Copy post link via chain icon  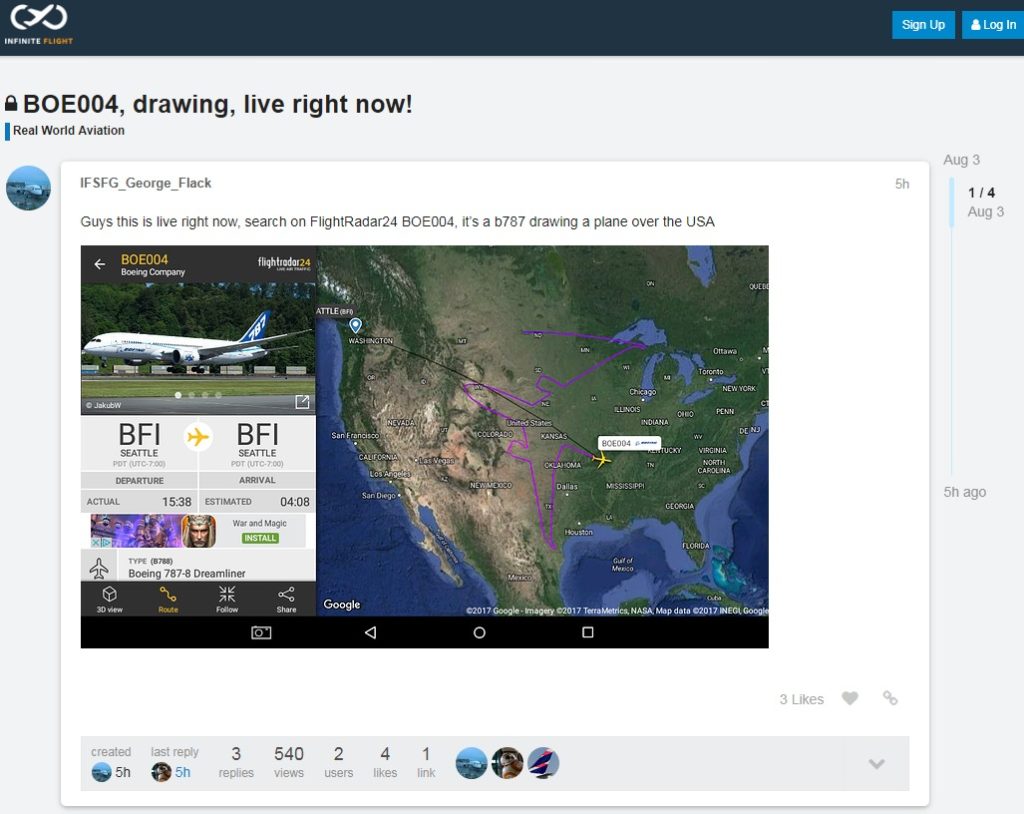tap(889, 698)
